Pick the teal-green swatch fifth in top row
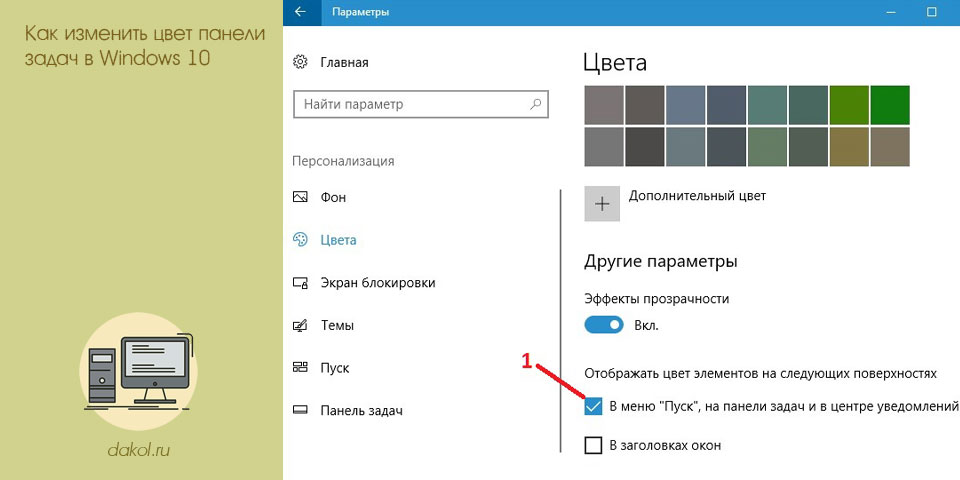960x480 pixels. (768, 105)
